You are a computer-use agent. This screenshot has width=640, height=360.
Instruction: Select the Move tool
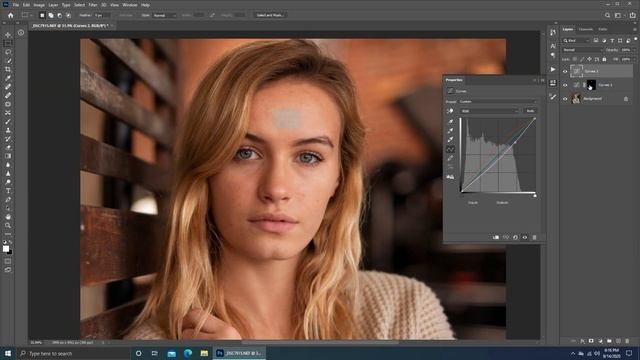click(x=8, y=35)
